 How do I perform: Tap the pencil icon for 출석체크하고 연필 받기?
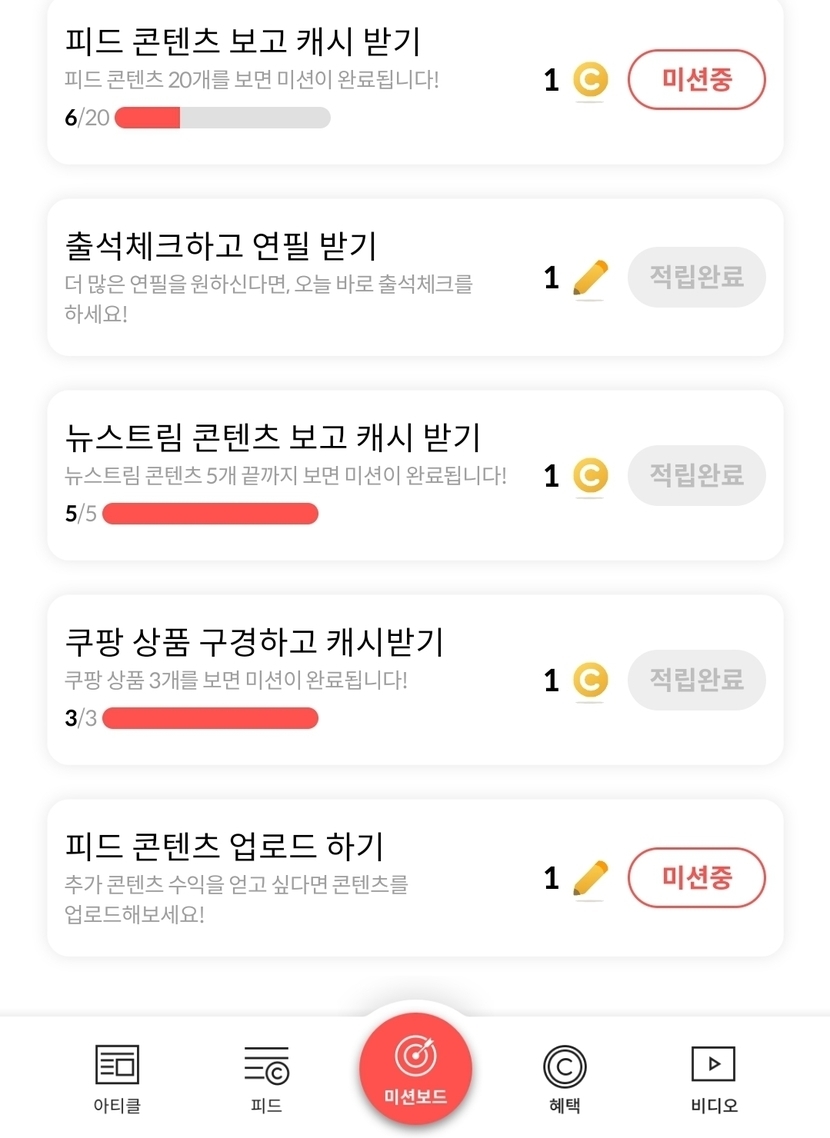pos(590,278)
